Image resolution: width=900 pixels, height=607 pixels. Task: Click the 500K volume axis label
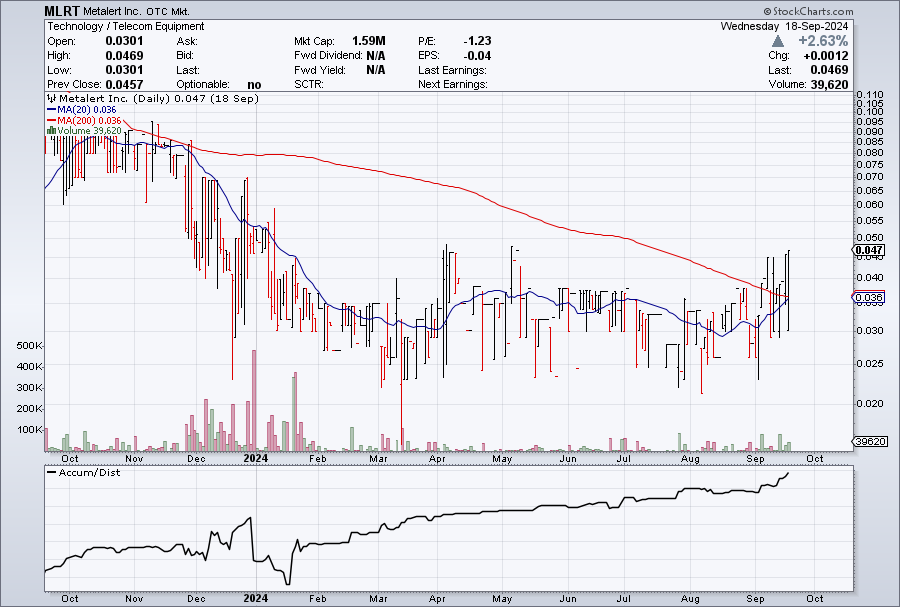30,346
